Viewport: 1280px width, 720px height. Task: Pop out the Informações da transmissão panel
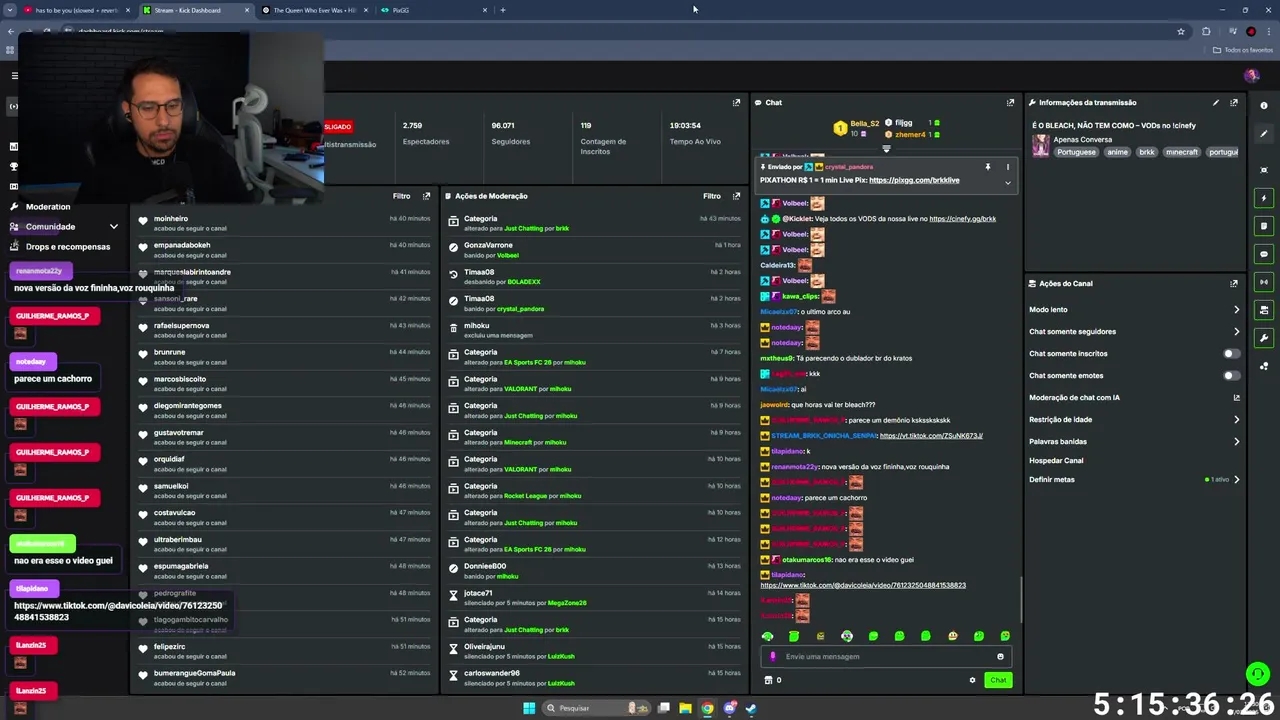(1234, 102)
